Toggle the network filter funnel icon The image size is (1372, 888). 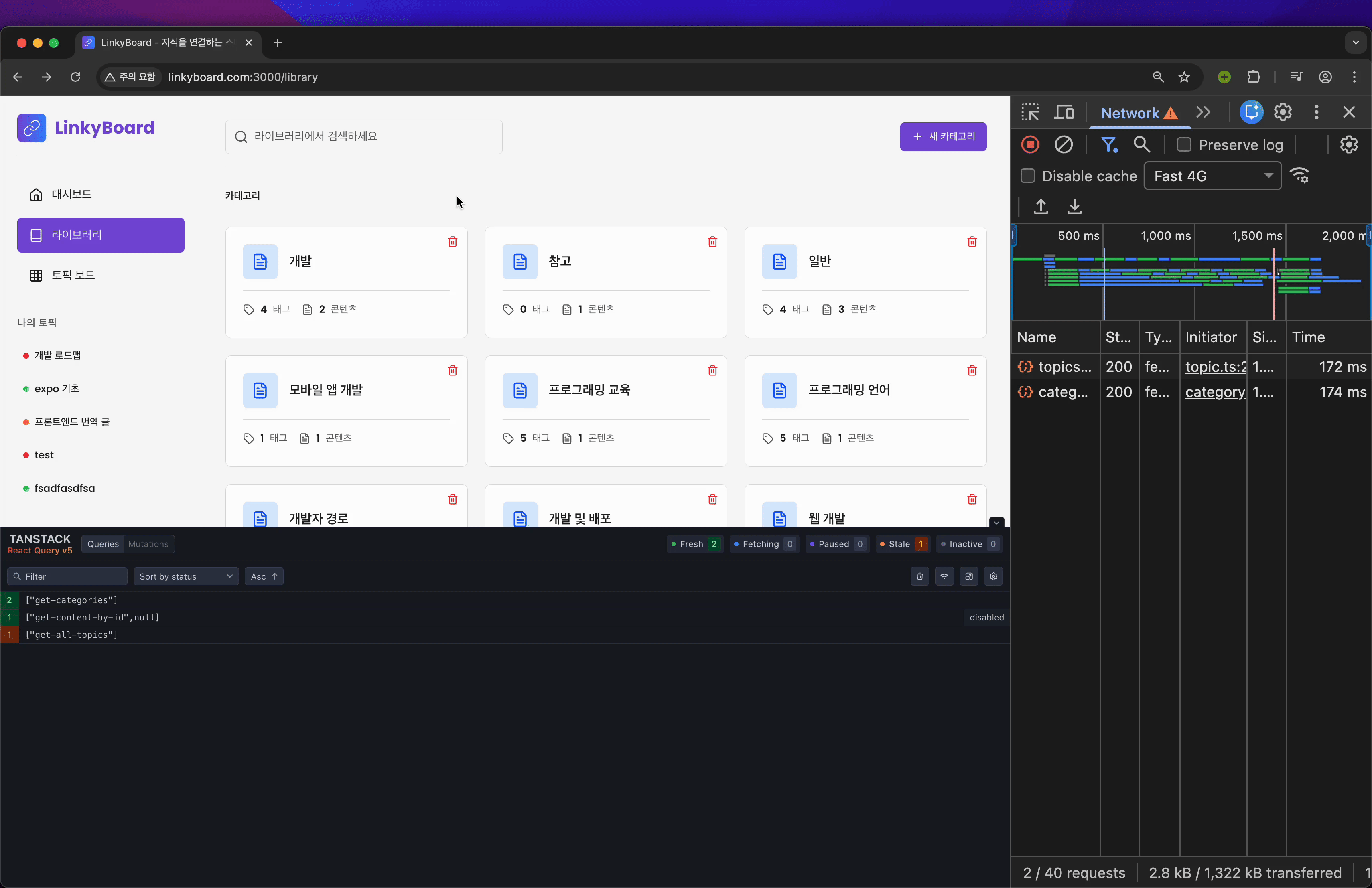point(1108,145)
